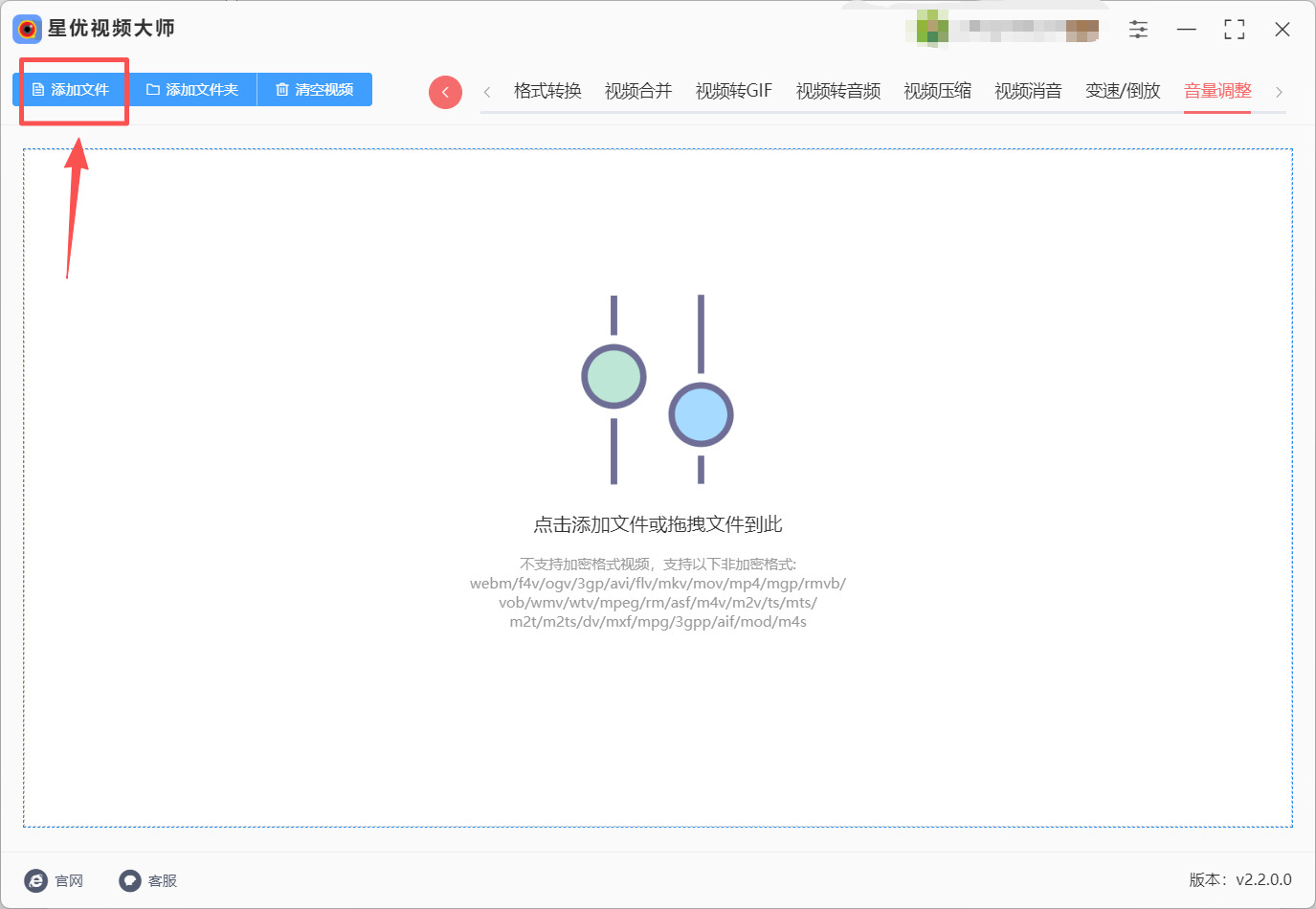
Task: Switch to the 视频转音频 tab
Action: [838, 91]
